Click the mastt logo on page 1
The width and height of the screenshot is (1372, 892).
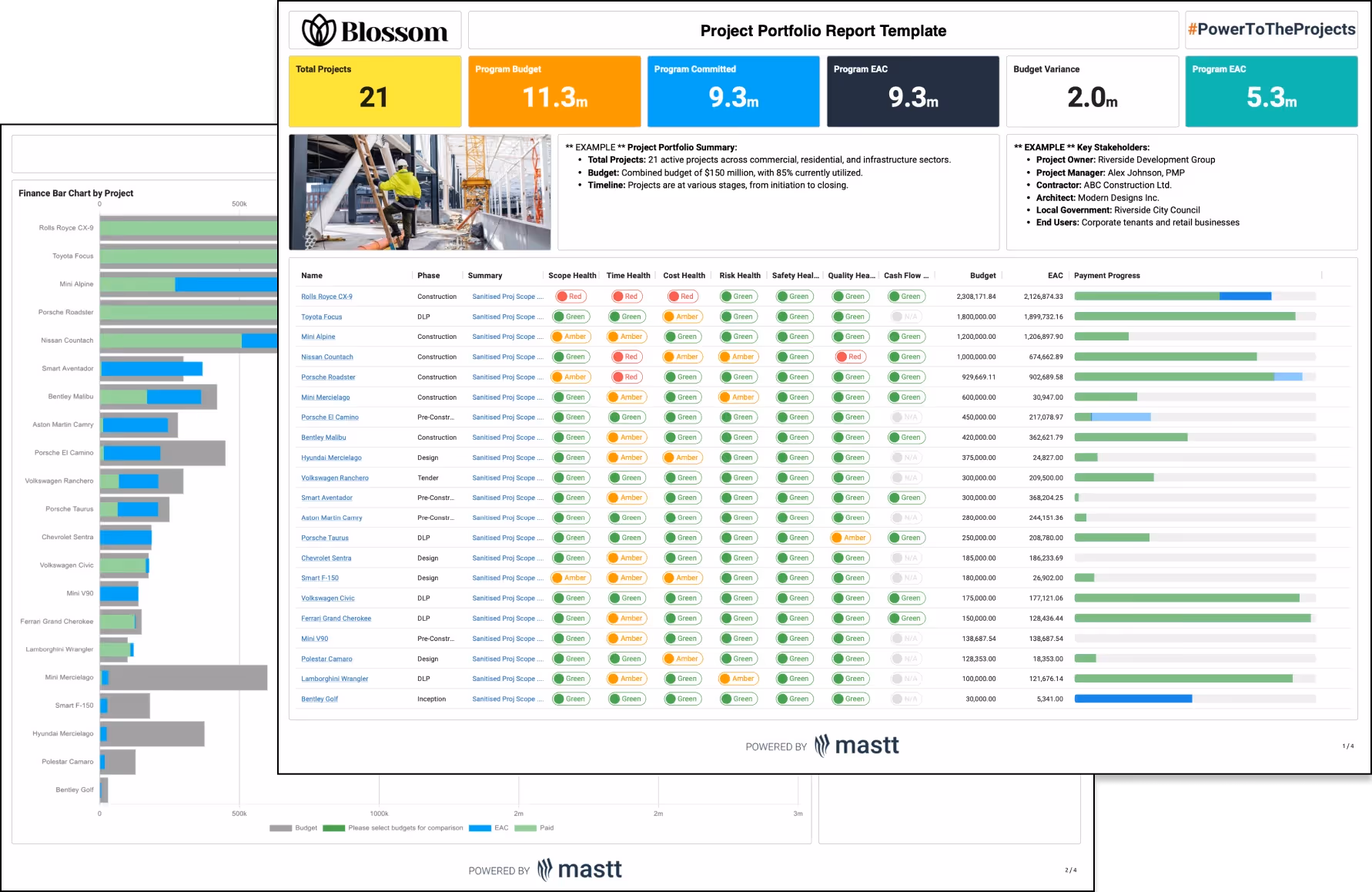click(857, 746)
